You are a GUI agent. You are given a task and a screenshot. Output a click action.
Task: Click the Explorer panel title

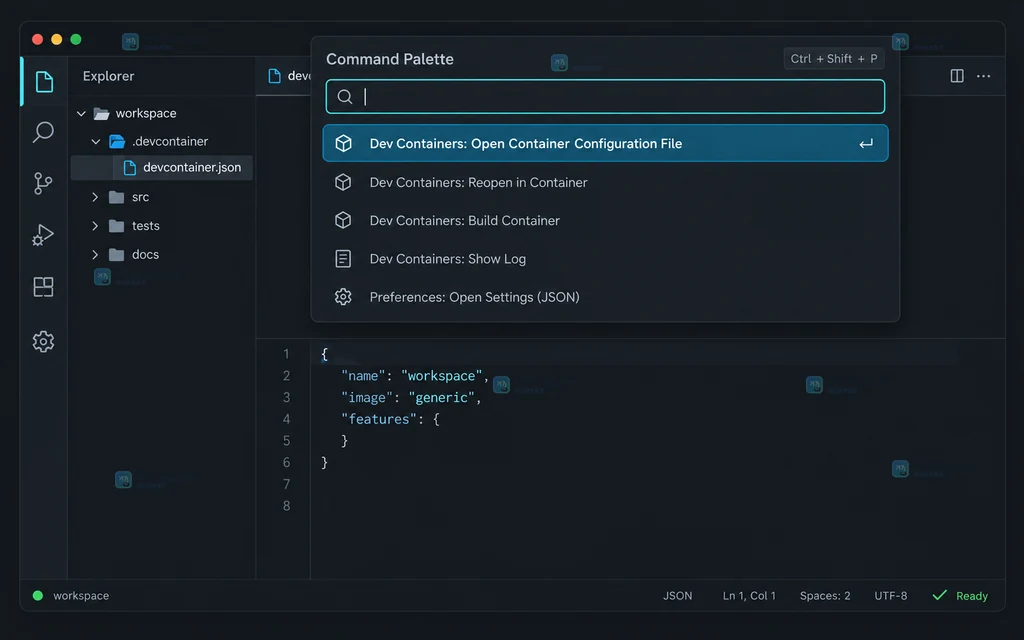(108, 76)
